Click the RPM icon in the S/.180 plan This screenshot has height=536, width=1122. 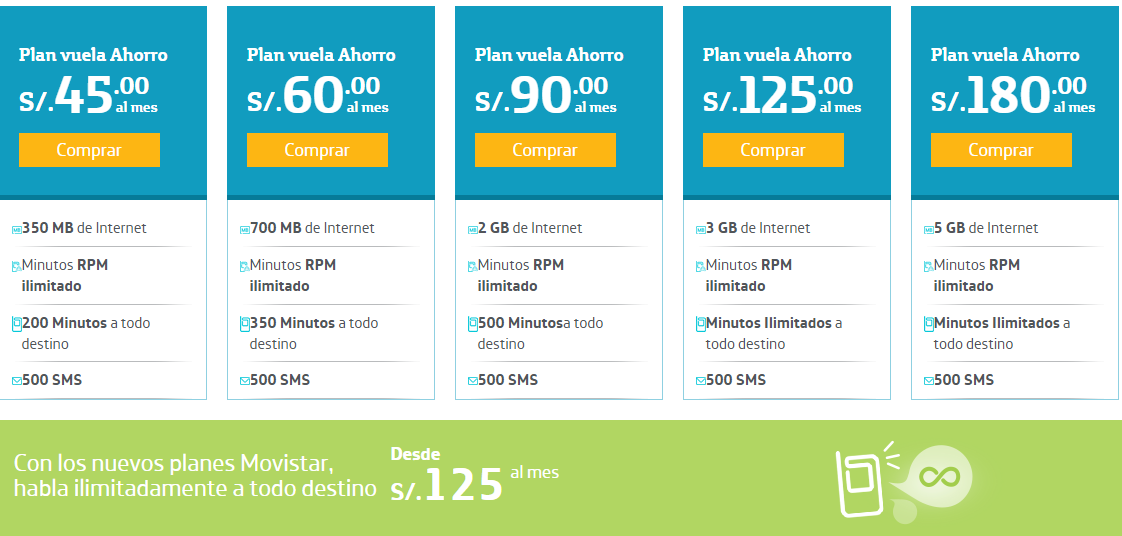[929, 267]
